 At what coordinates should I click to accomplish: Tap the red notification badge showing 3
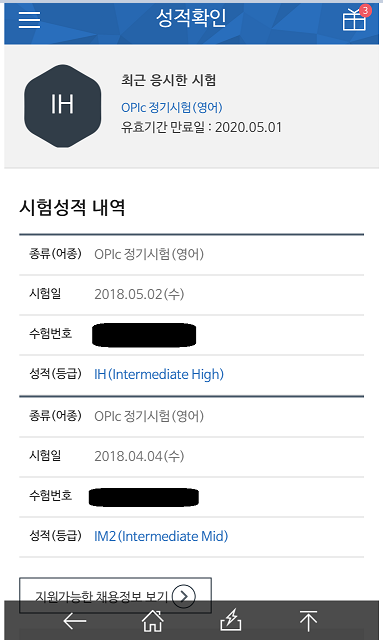(x=365, y=10)
